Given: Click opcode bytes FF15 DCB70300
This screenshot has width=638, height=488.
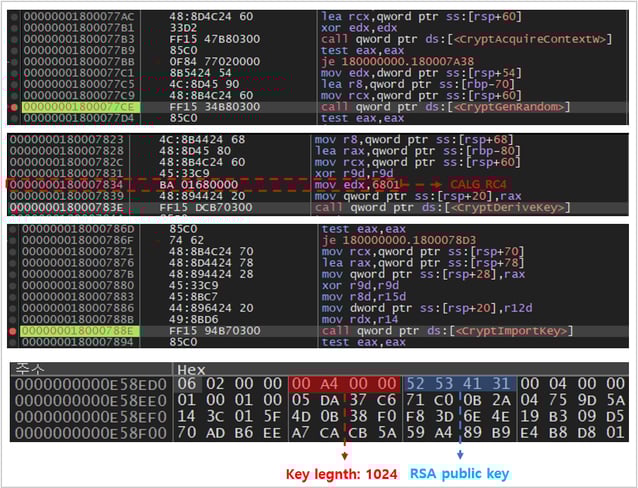Looking at the screenshot, I should pos(205,208).
